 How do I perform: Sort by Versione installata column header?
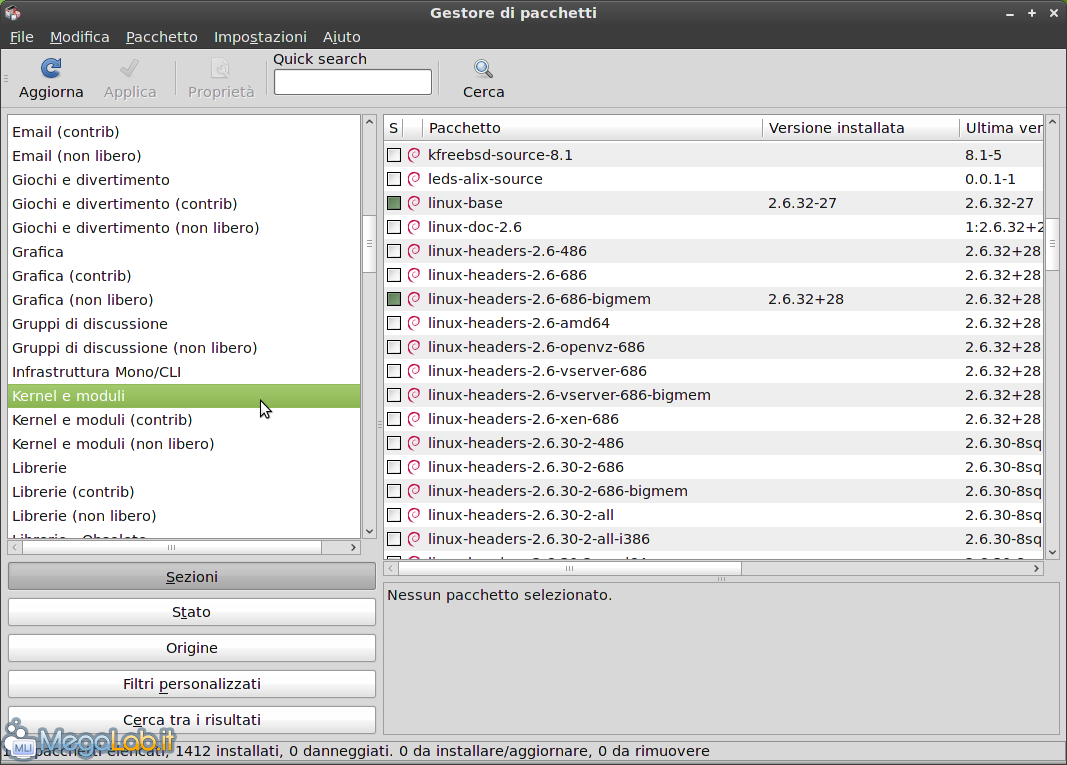858,128
